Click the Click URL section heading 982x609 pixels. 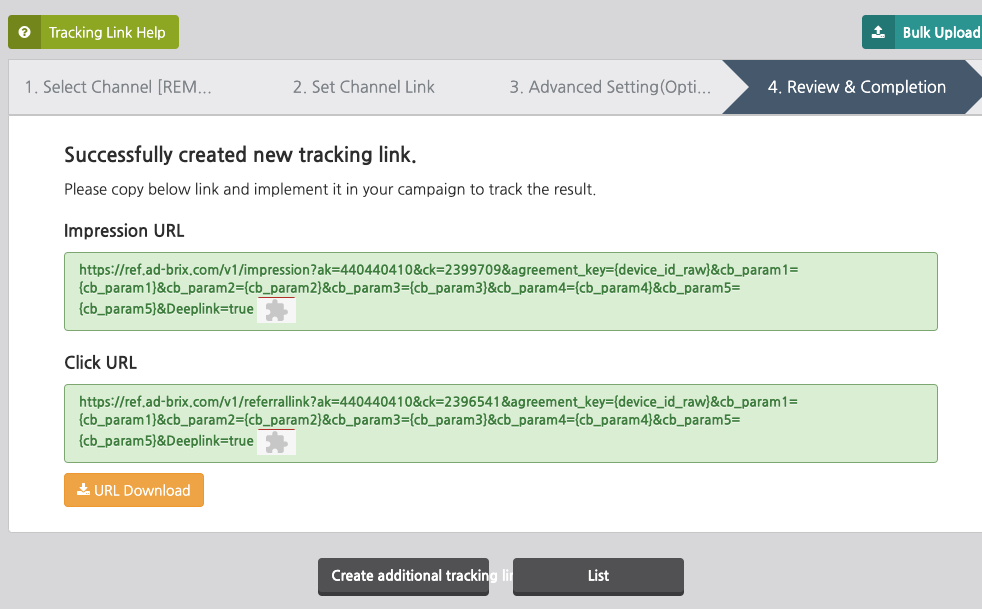(100, 362)
